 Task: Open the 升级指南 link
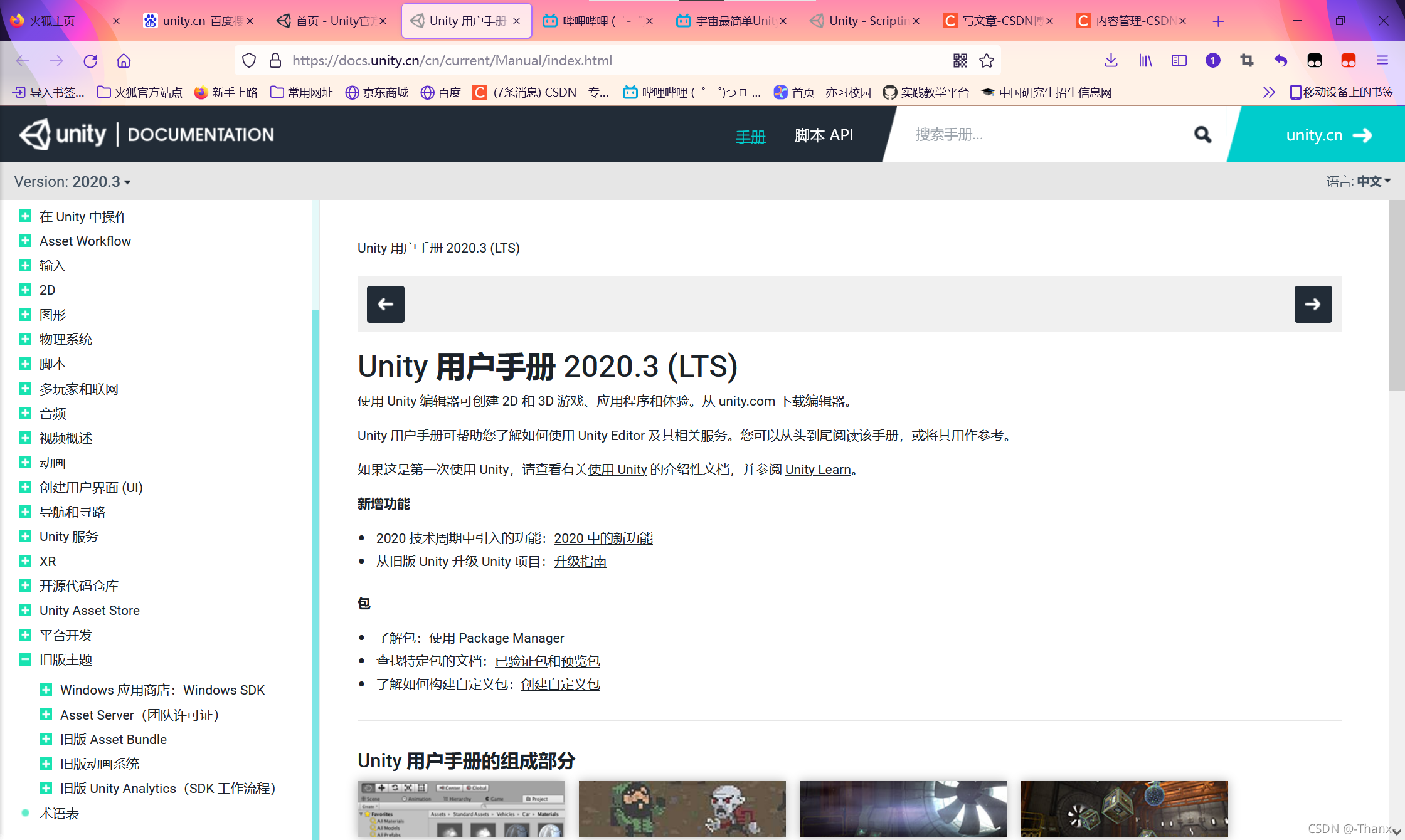580,562
